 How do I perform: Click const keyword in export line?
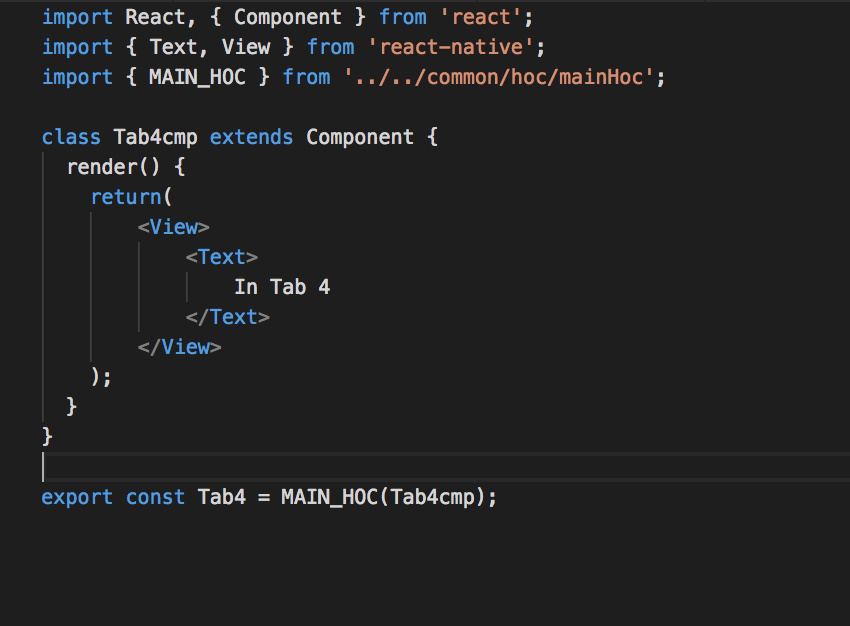point(156,497)
